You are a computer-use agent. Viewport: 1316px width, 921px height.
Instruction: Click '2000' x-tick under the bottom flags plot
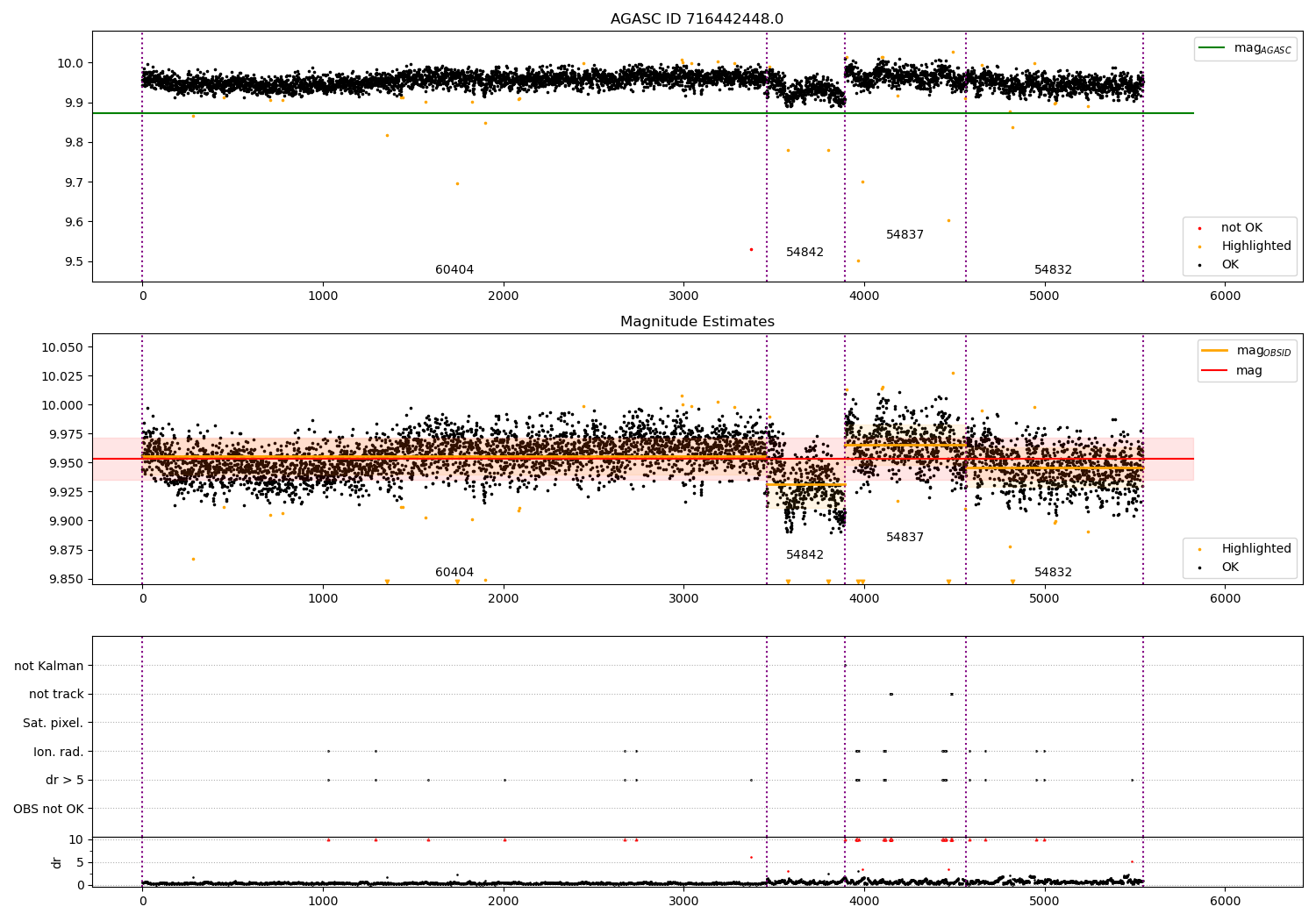pyautogui.click(x=504, y=900)
